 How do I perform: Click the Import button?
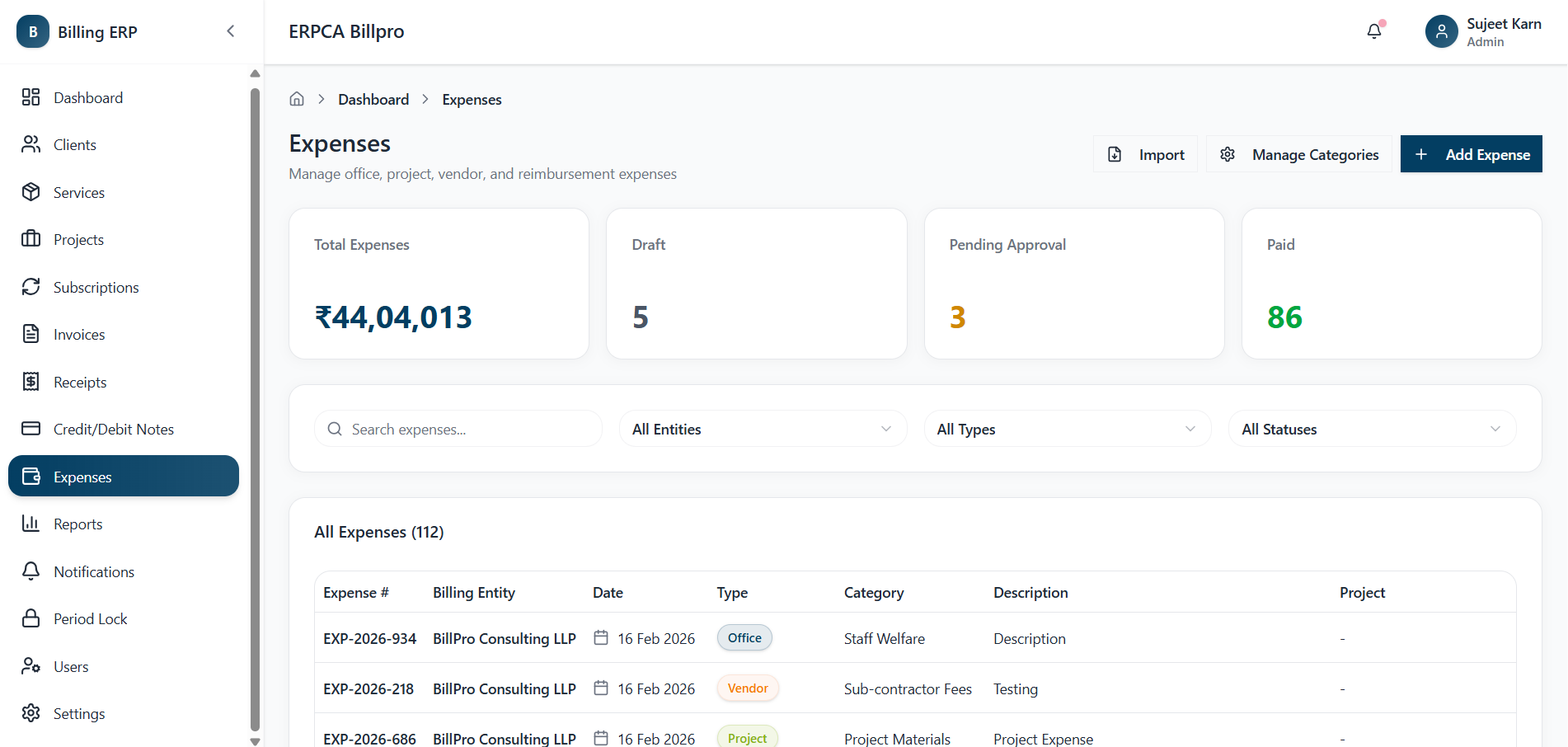(1145, 154)
